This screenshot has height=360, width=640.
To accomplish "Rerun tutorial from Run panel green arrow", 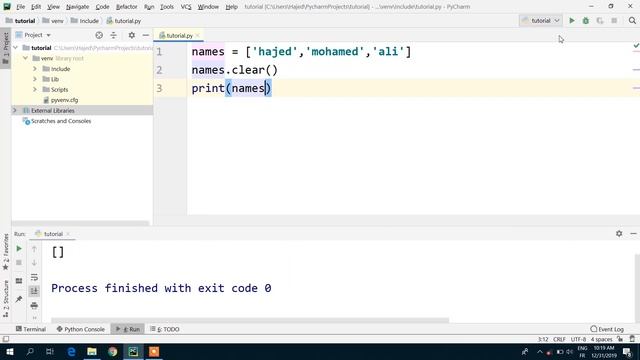I will (19, 249).
